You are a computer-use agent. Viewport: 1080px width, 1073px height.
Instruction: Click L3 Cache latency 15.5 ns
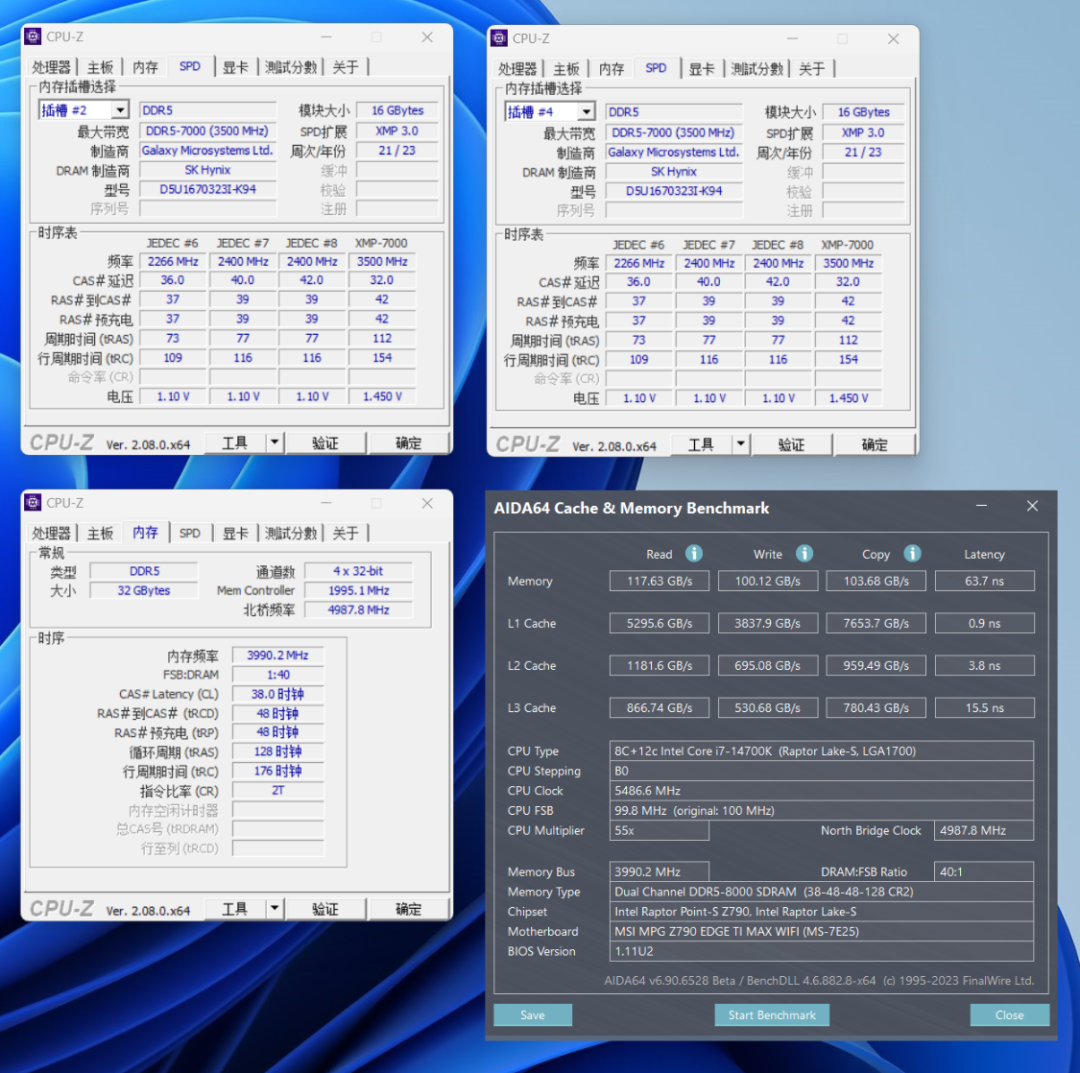coord(984,707)
